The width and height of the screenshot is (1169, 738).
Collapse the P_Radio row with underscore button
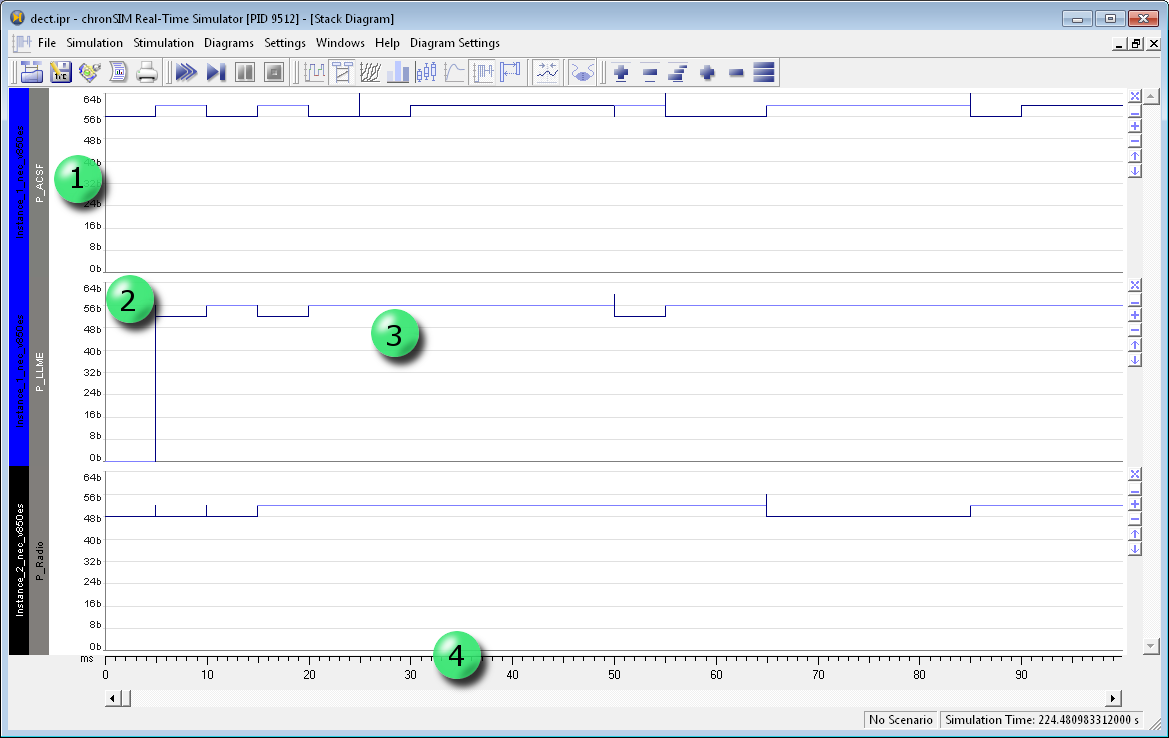click(x=1135, y=490)
